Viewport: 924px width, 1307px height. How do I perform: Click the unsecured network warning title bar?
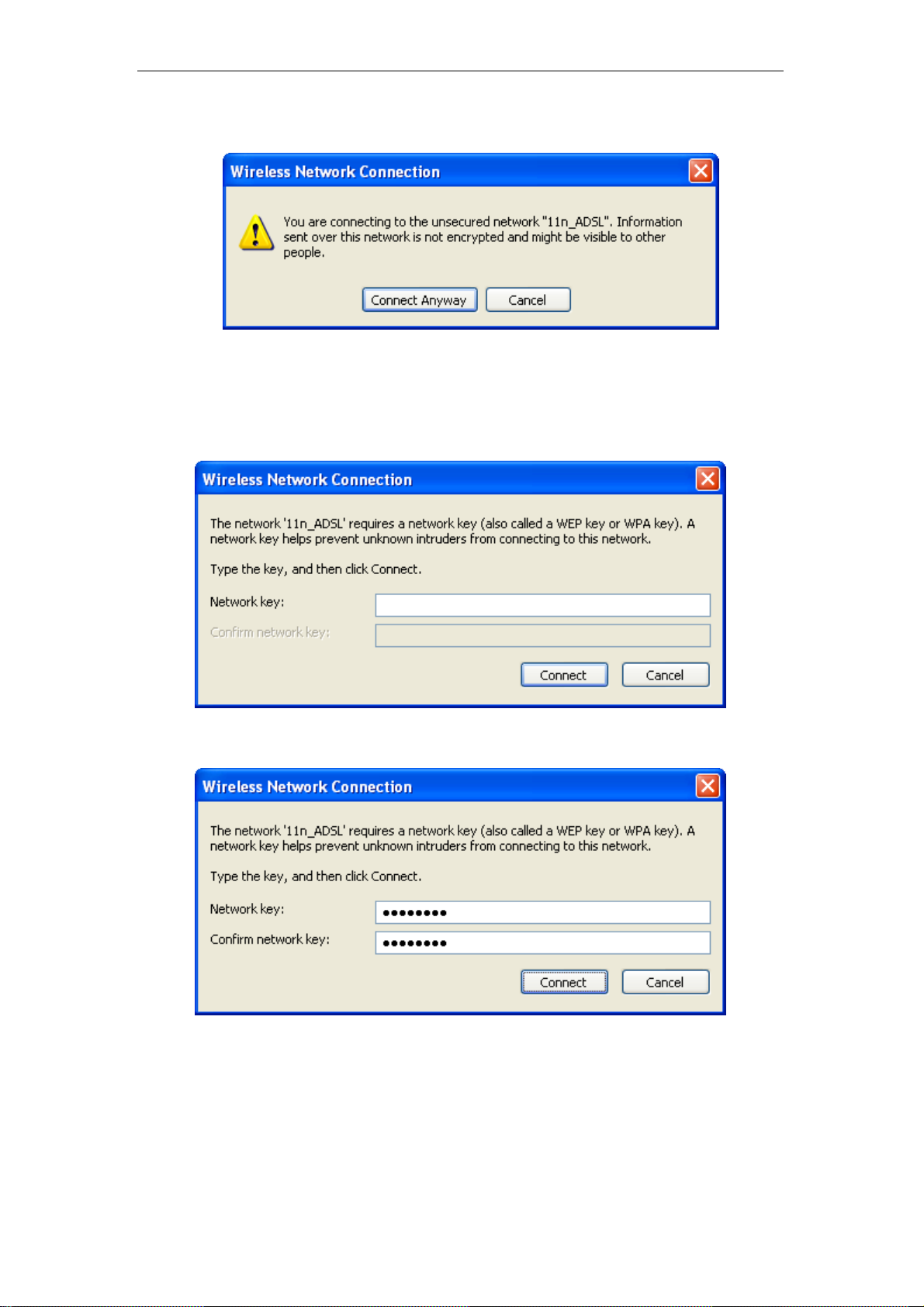[456, 171]
